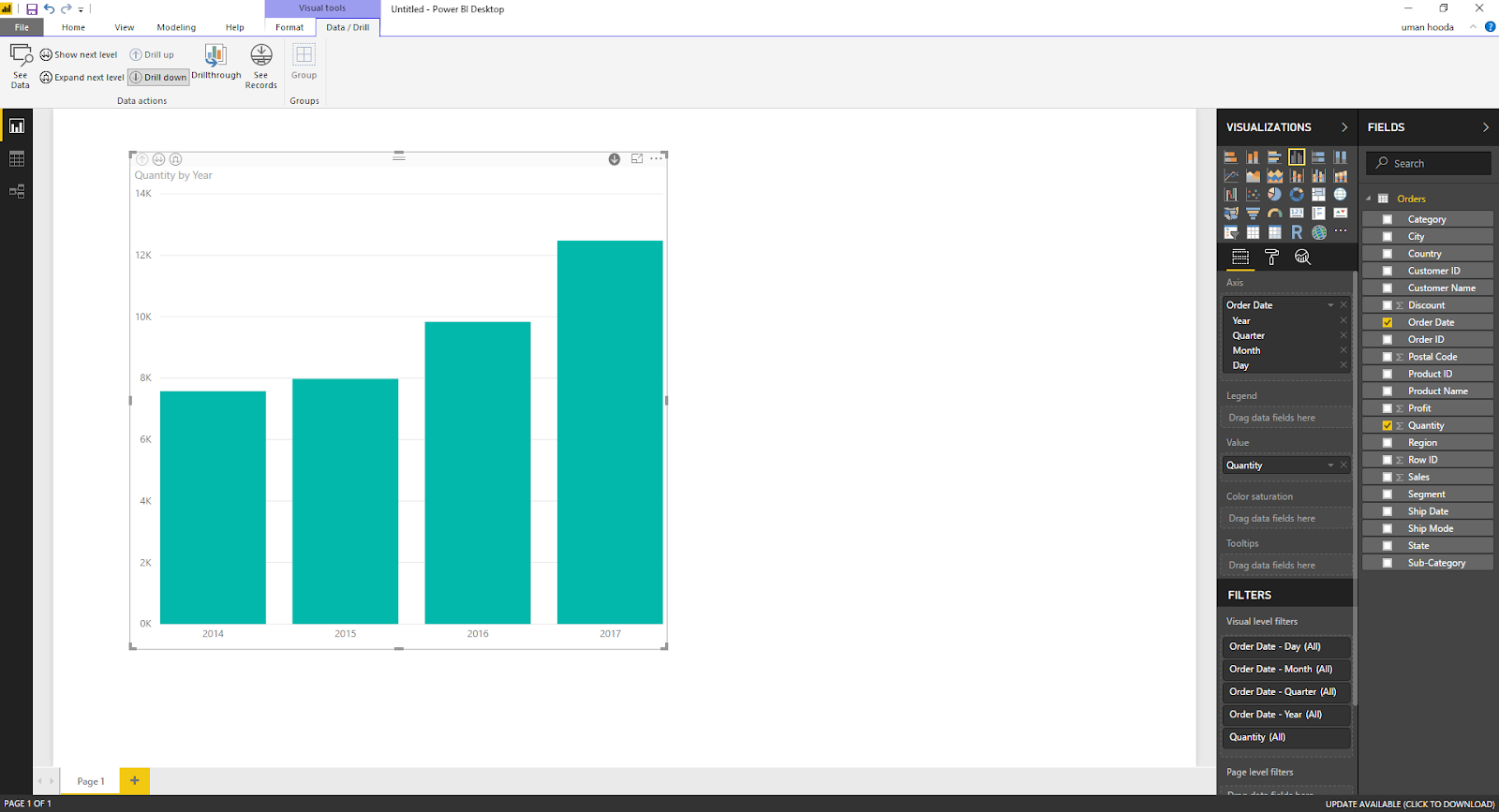Select the Page 1 tab

click(x=91, y=781)
